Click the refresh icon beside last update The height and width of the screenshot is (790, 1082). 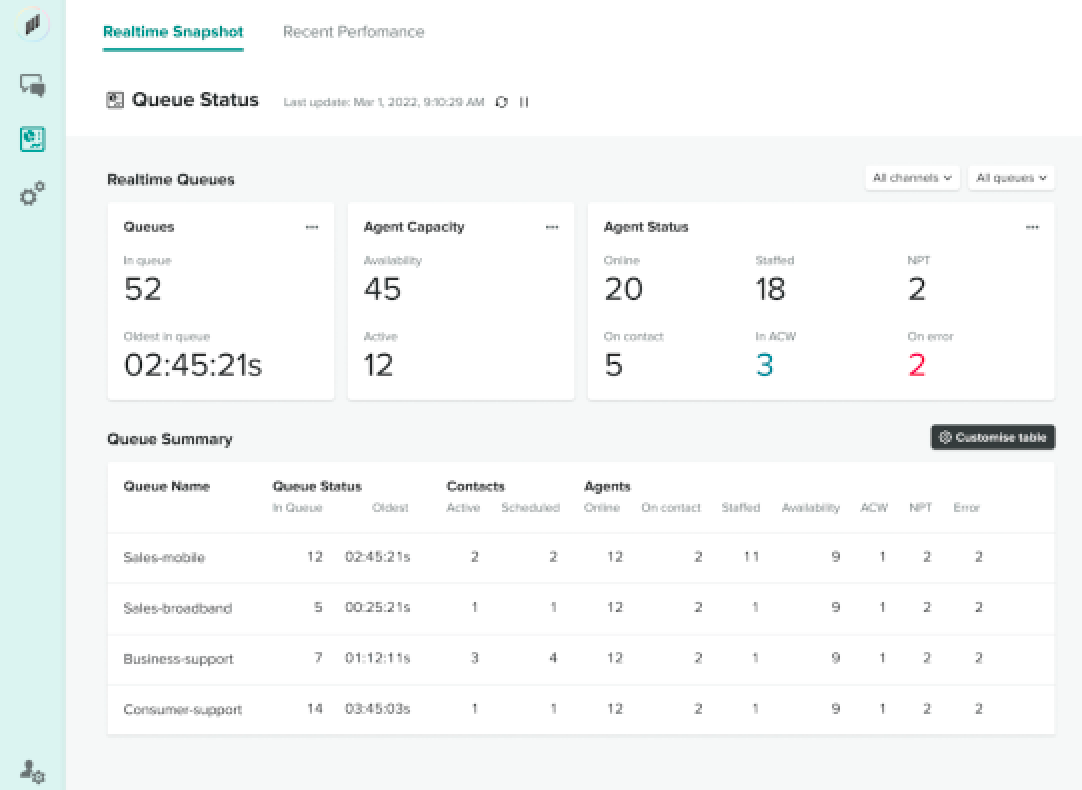tap(502, 102)
